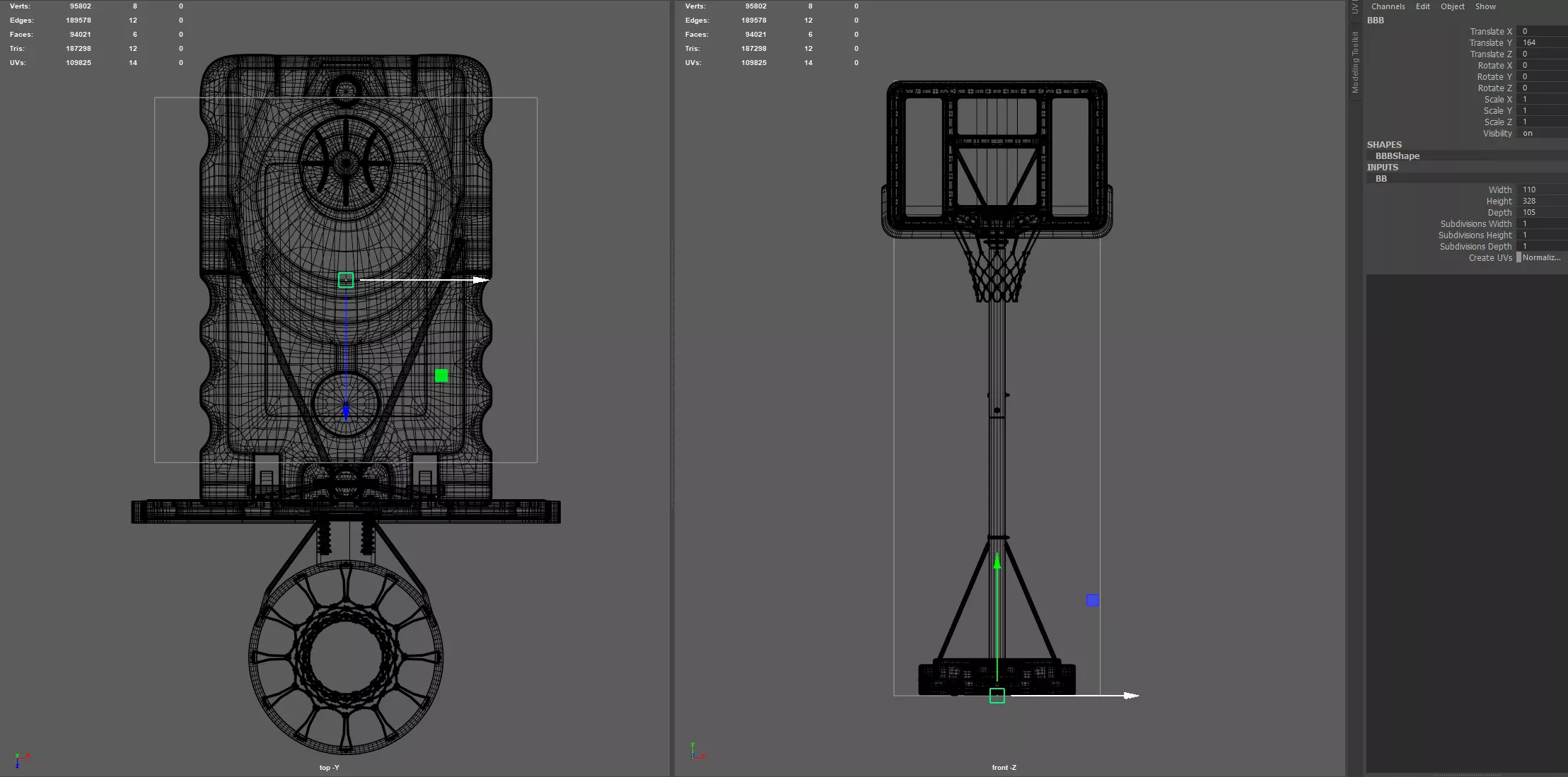
Task: Click the Translate Z attribute label
Action: click(x=1491, y=54)
